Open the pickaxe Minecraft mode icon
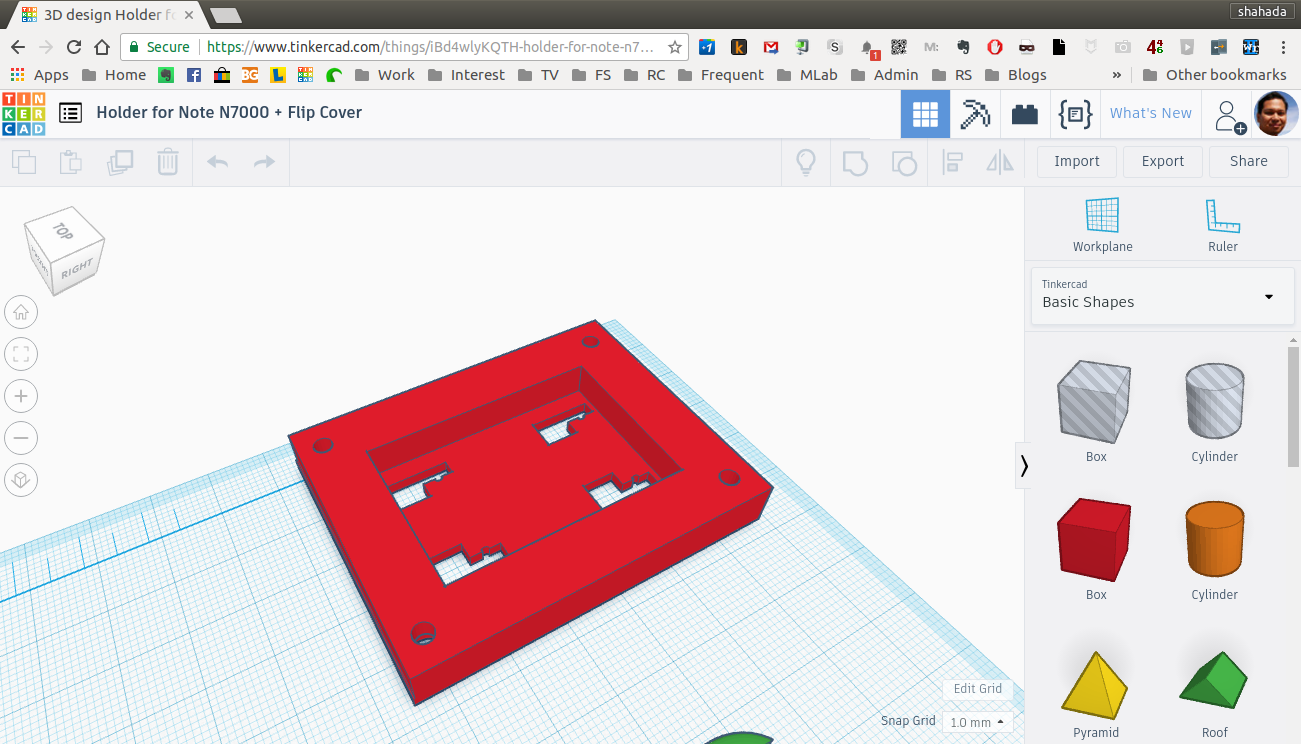The width and height of the screenshot is (1301, 744). coord(974,114)
